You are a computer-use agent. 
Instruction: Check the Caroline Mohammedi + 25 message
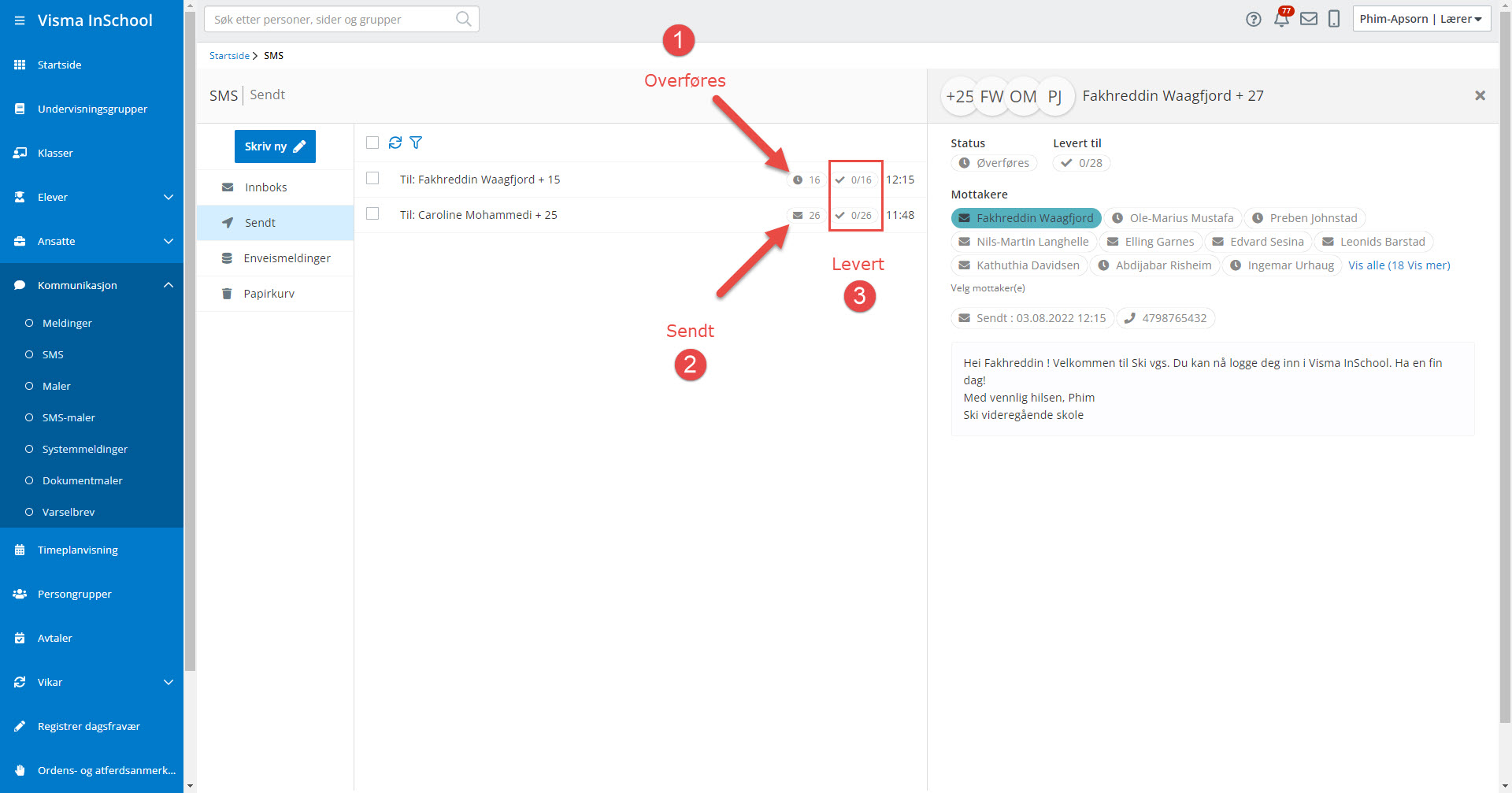pyautogui.click(x=372, y=214)
